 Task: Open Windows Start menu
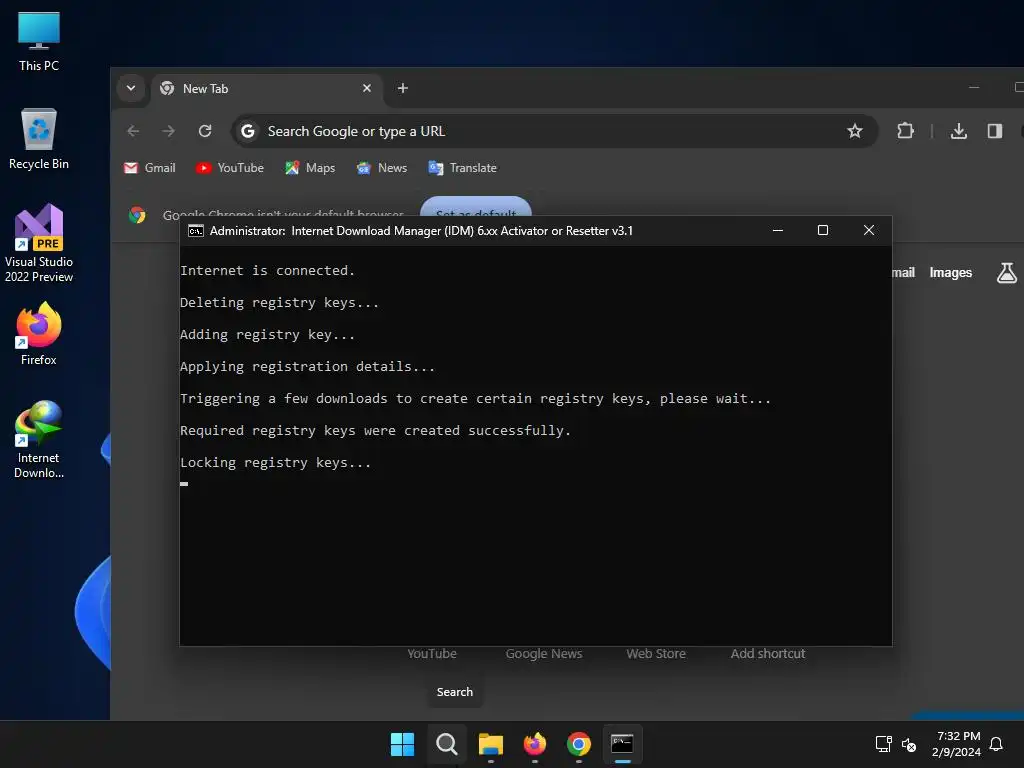[x=402, y=744]
